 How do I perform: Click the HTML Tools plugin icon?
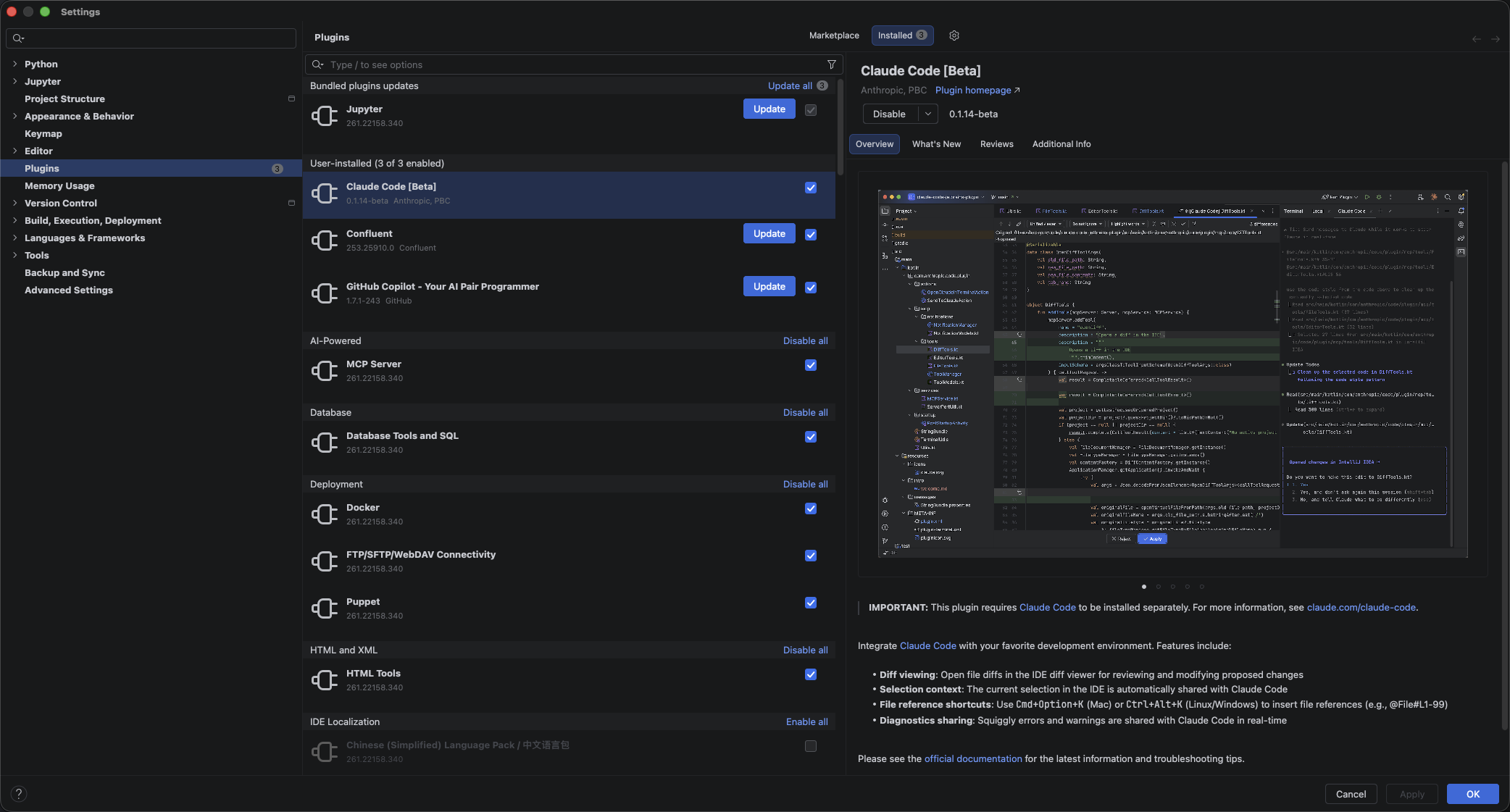pos(325,680)
